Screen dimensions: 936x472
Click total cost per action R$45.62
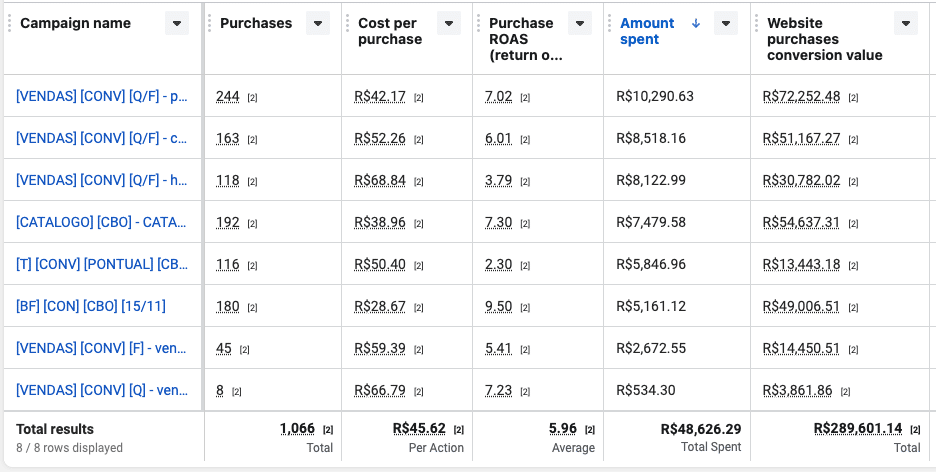pos(419,428)
